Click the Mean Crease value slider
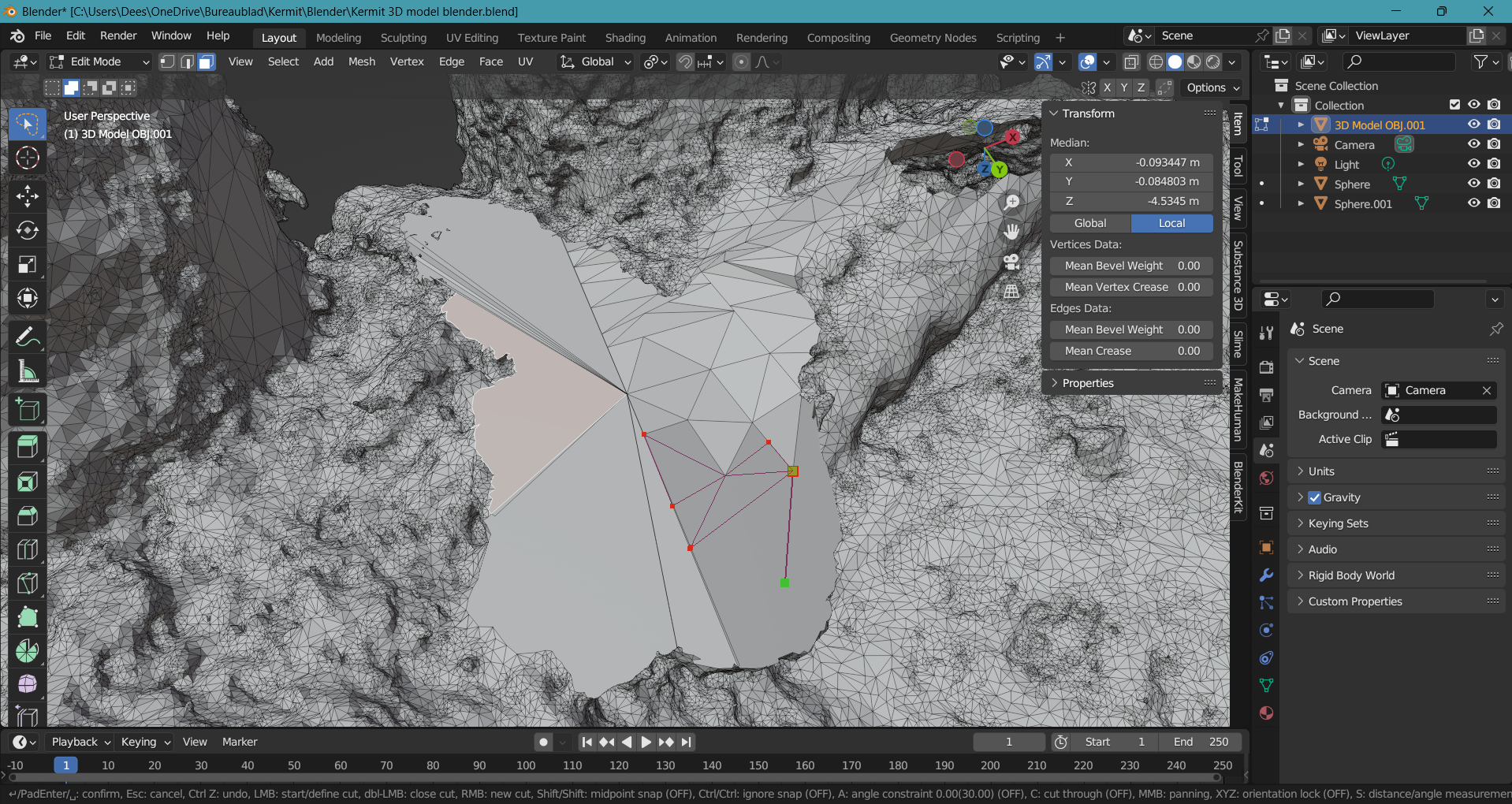1512x804 pixels. (1131, 352)
